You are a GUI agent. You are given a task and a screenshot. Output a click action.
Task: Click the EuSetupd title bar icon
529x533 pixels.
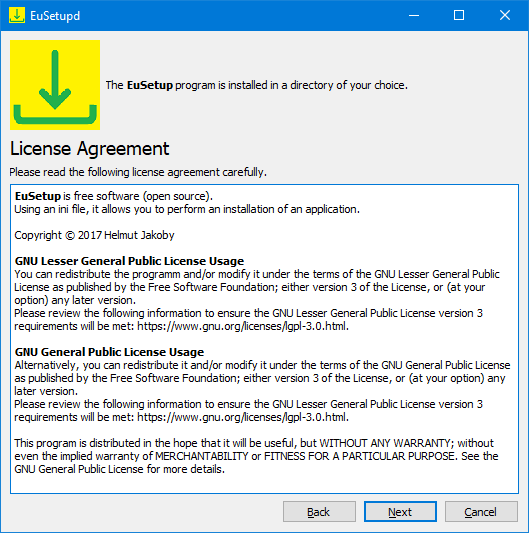[17, 15]
